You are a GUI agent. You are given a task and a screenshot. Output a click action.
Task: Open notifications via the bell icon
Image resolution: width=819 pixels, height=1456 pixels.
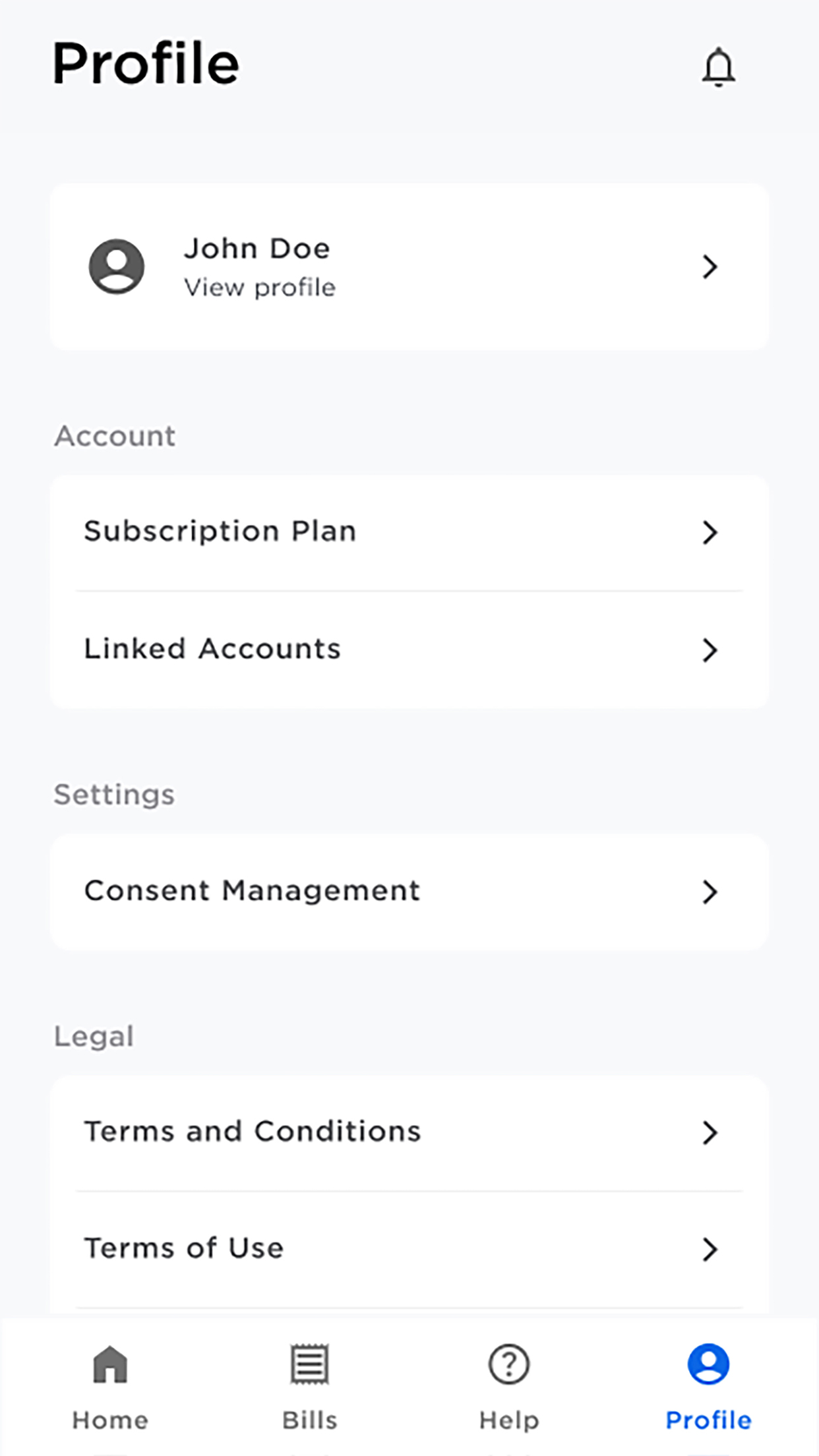(x=718, y=67)
